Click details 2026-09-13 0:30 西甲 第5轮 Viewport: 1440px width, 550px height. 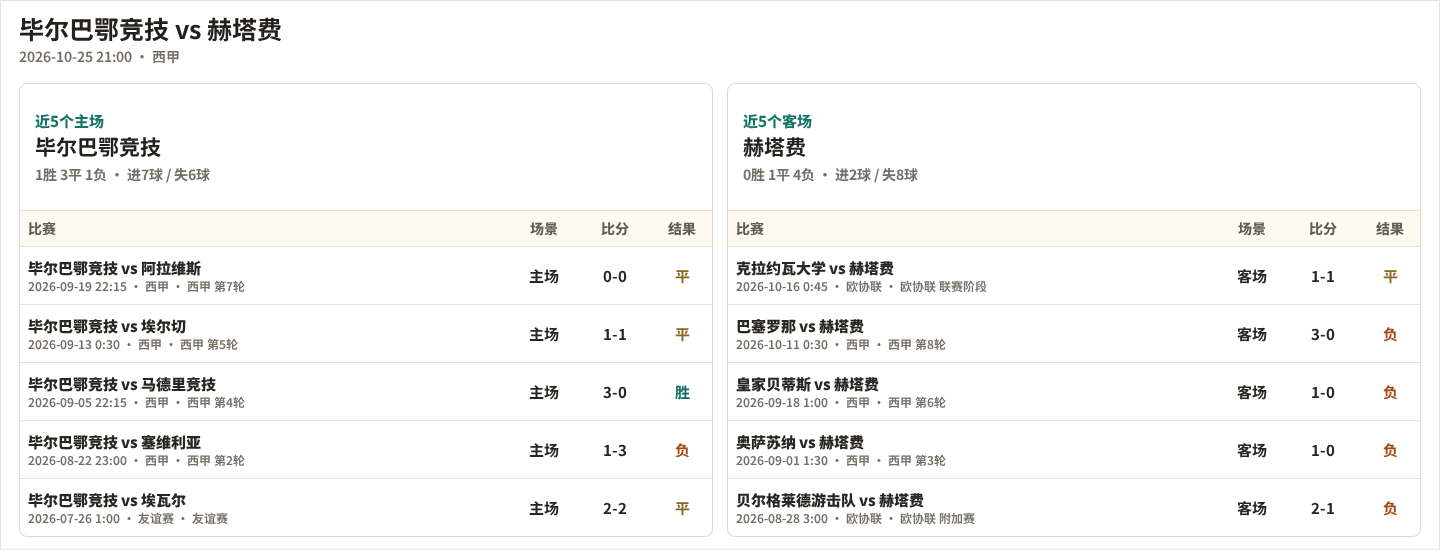(x=133, y=345)
